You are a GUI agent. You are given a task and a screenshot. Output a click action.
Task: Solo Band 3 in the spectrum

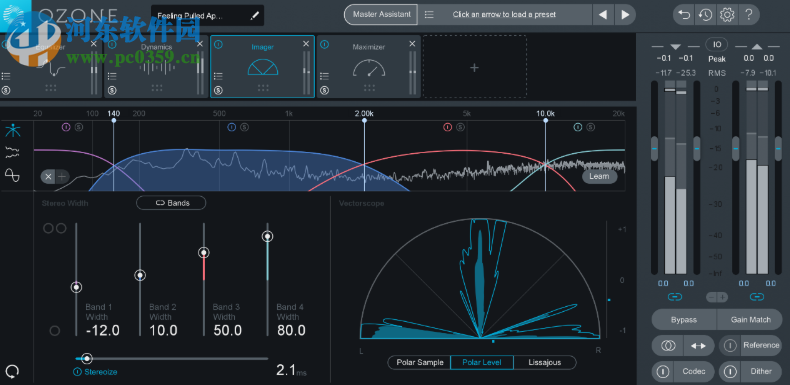pos(460,127)
